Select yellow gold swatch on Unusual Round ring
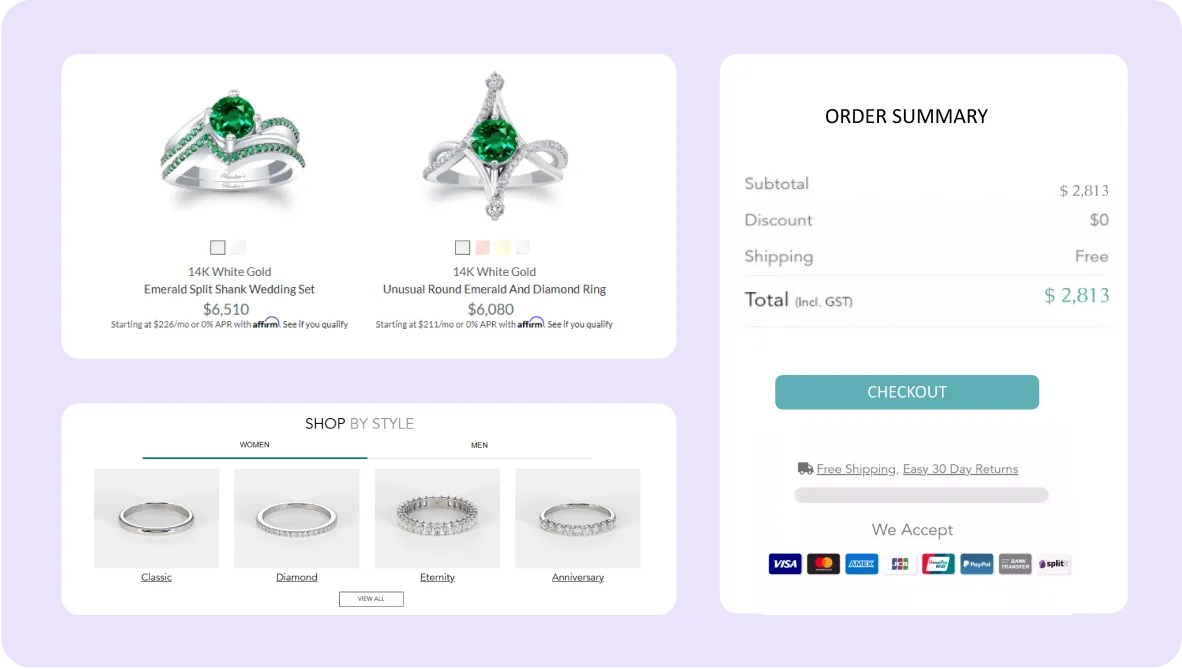Viewport: 1182px width, 669px height. (x=503, y=247)
